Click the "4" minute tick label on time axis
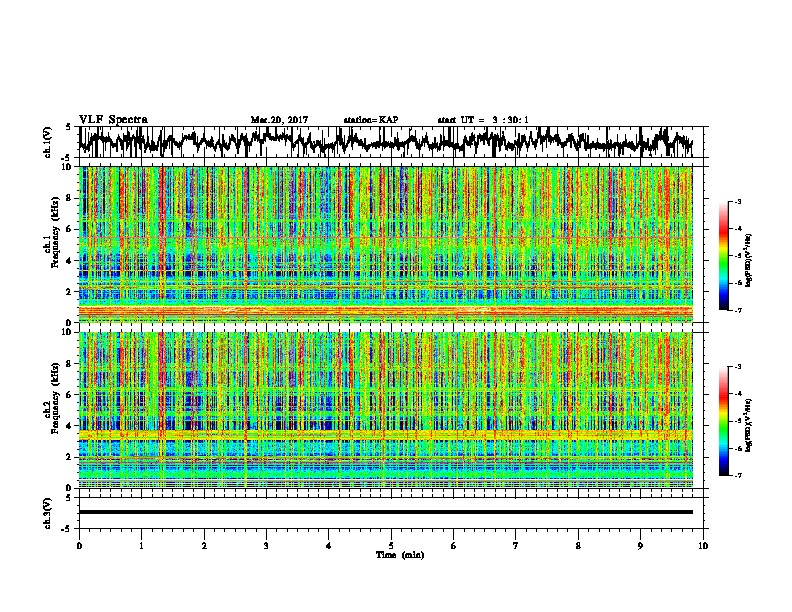Screen dimensions: 792x612 (x=329, y=546)
